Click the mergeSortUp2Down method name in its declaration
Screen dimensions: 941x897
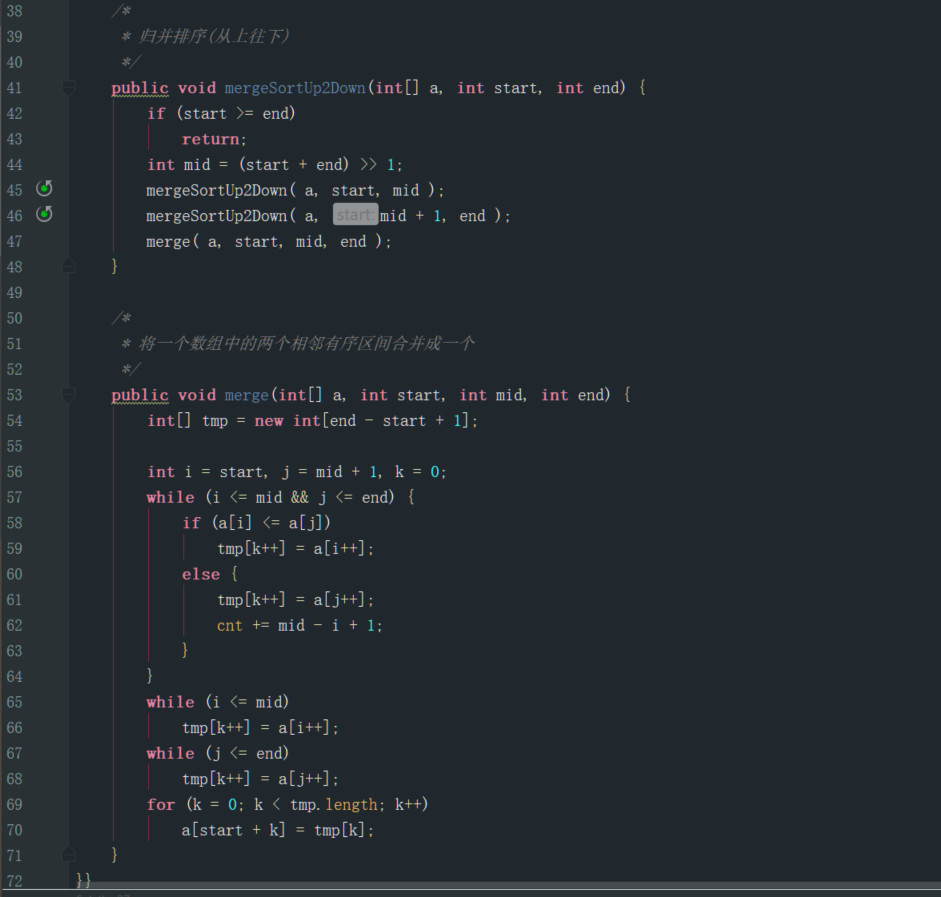point(295,88)
